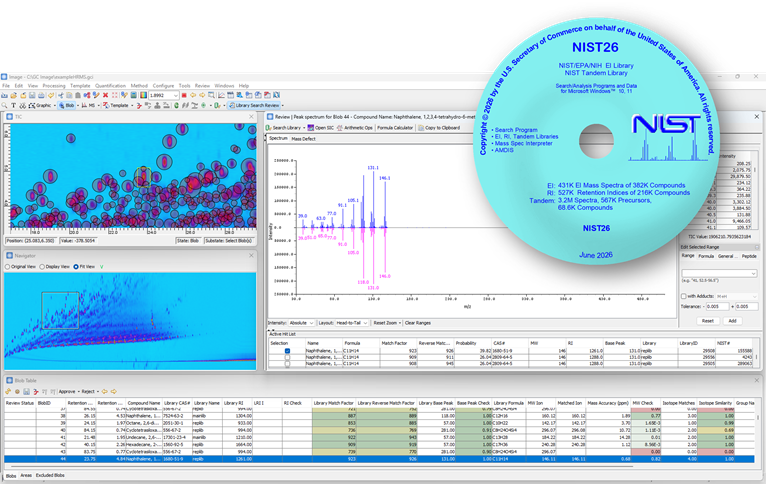Expand the Approve dropdown in Blob Table
The image size is (766, 484).
(79, 391)
